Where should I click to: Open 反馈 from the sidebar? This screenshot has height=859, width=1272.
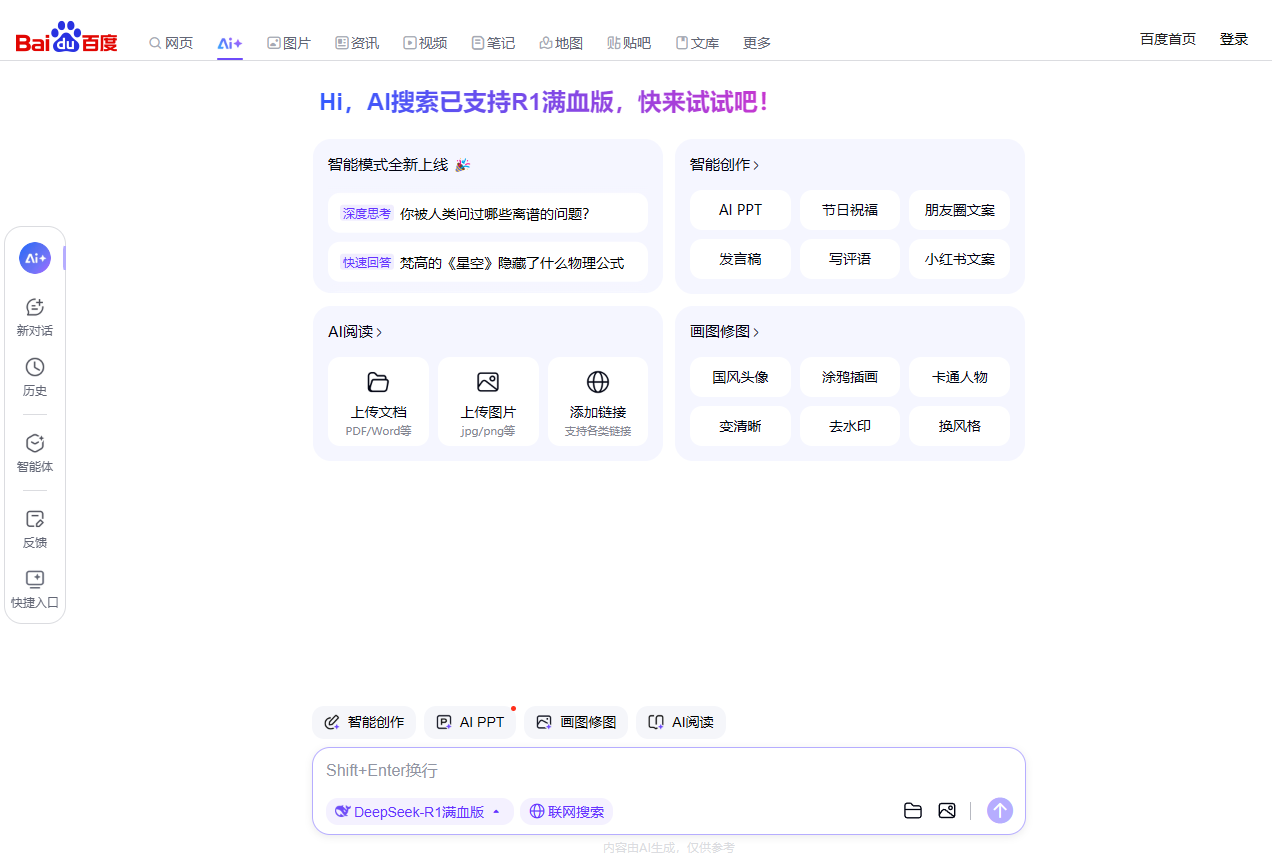[x=35, y=527]
